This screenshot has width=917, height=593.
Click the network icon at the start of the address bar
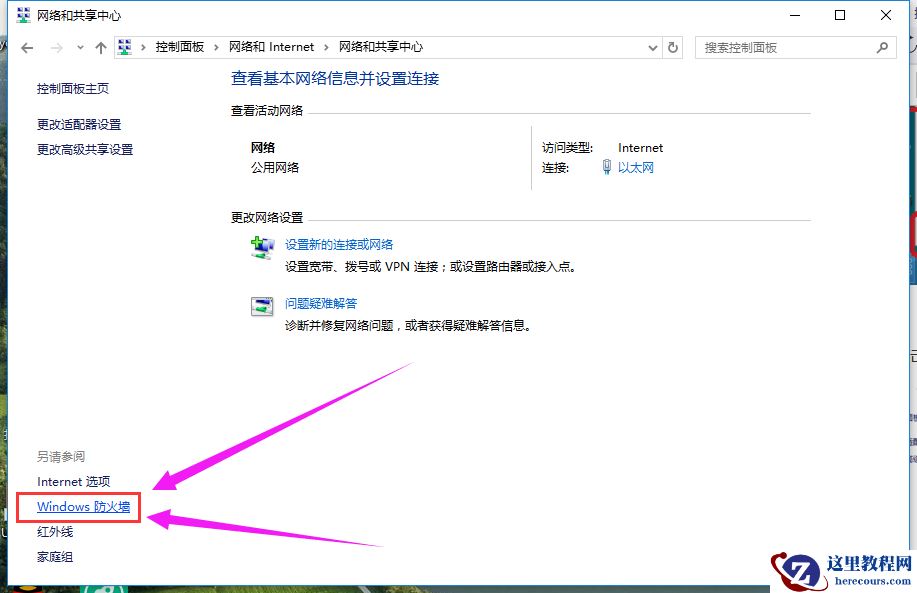[x=123, y=46]
